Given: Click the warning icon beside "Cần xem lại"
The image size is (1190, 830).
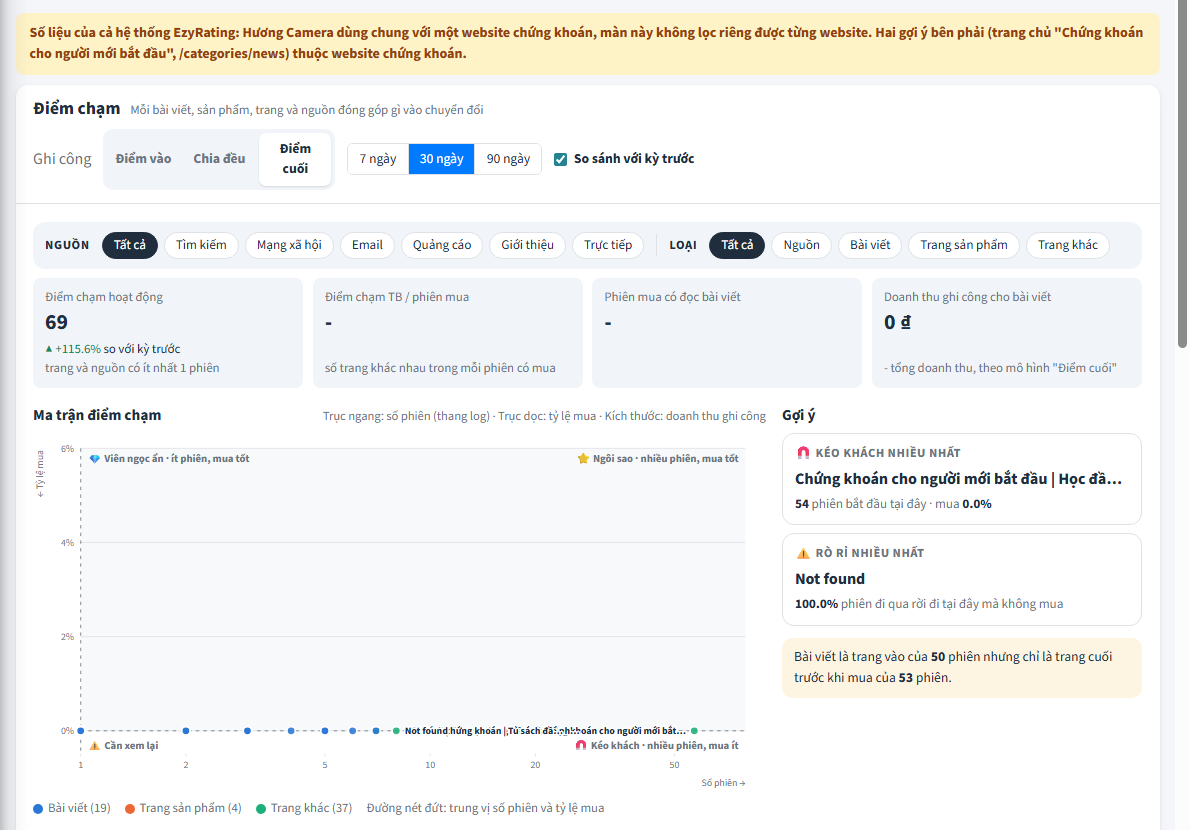Looking at the screenshot, I should point(95,746).
